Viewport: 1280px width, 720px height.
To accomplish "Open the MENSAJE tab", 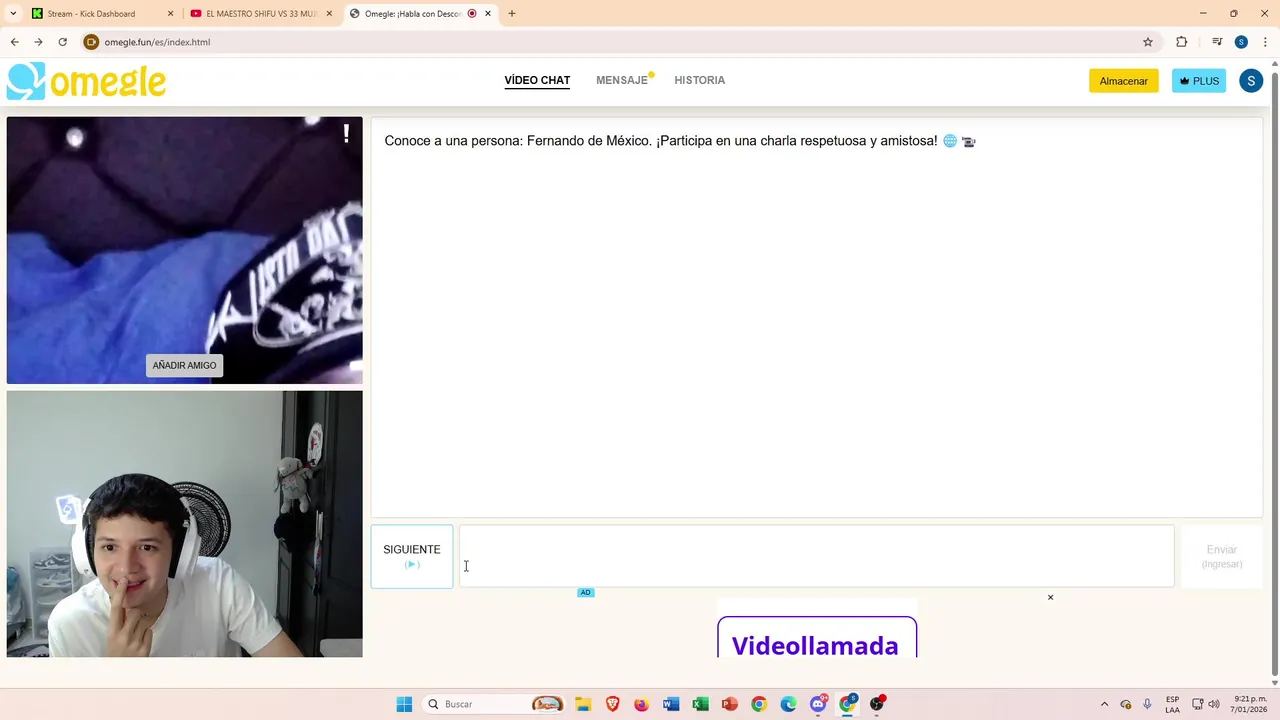I will pyautogui.click(x=622, y=80).
